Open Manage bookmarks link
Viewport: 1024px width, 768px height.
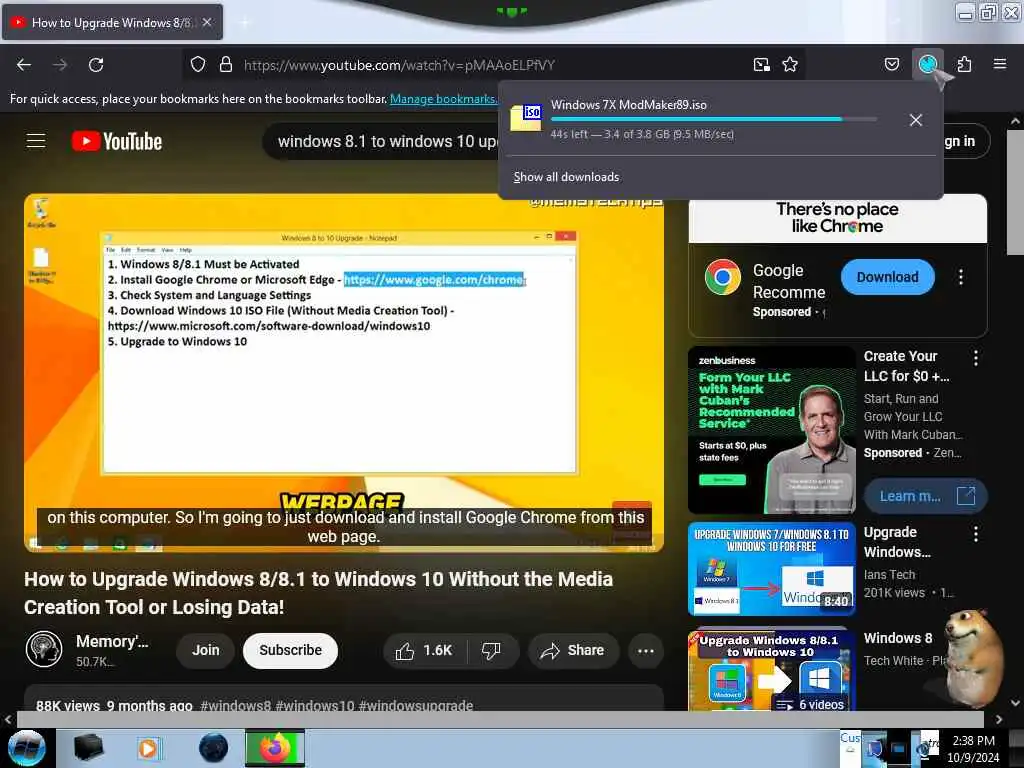click(x=443, y=99)
